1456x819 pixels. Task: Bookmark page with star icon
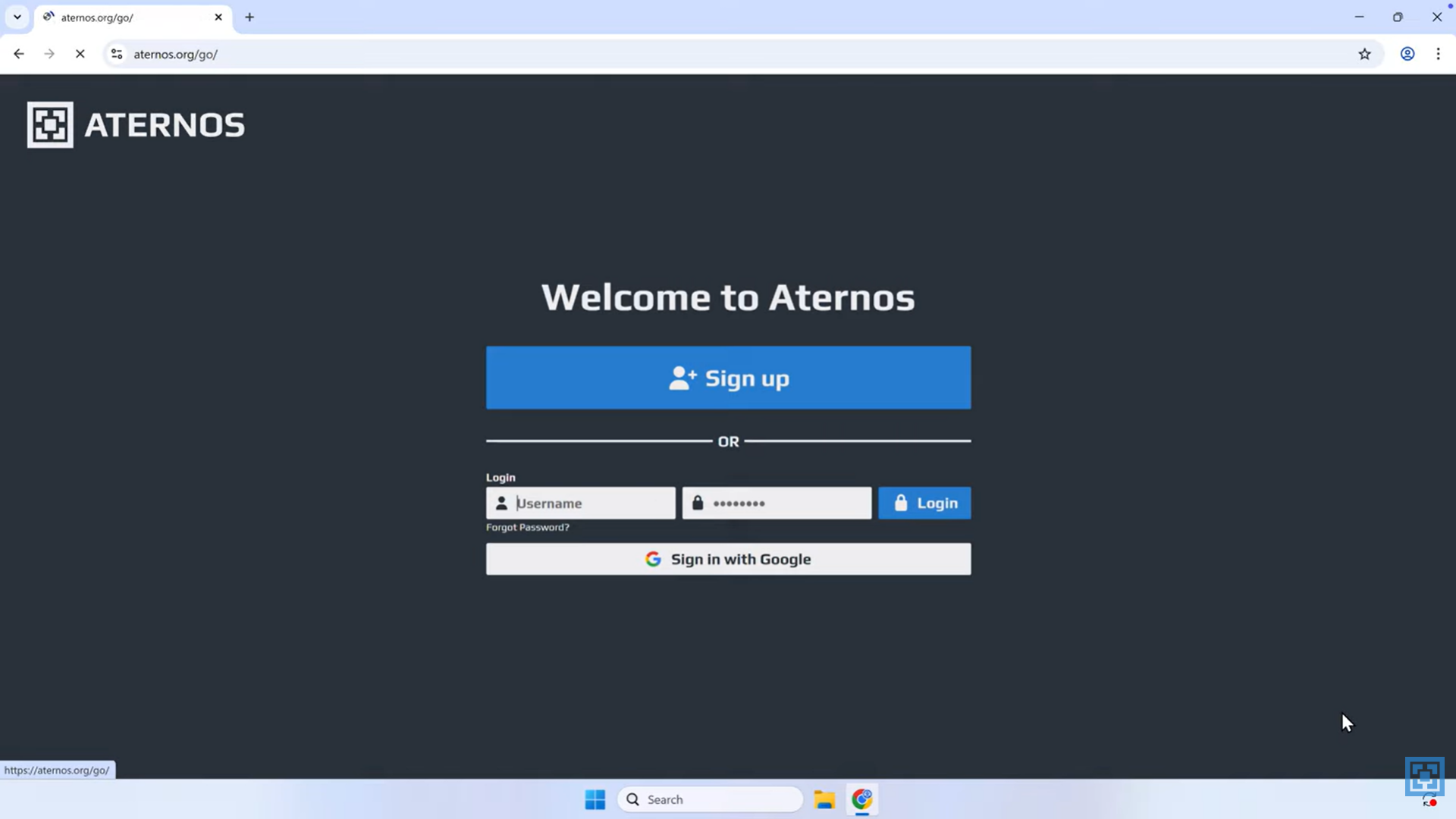[1364, 54]
